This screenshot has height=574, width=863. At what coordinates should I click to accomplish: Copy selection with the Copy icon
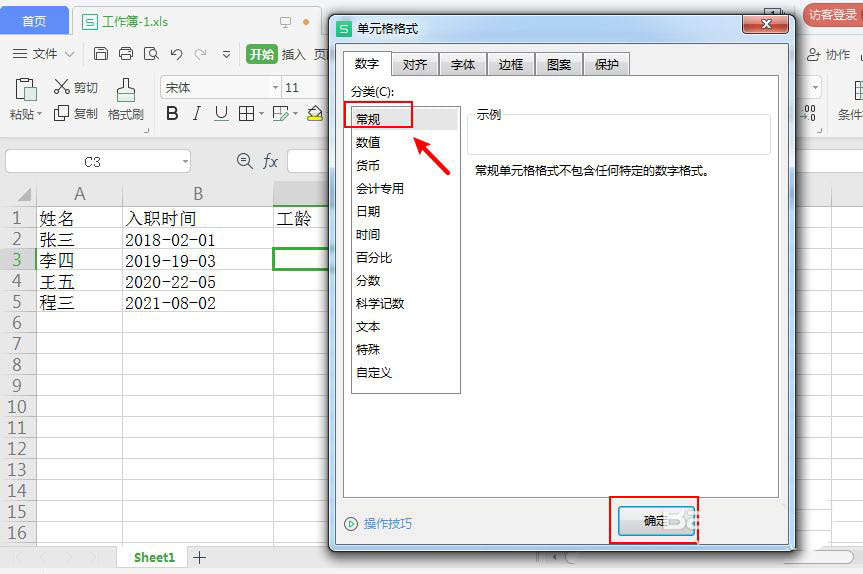(61, 113)
